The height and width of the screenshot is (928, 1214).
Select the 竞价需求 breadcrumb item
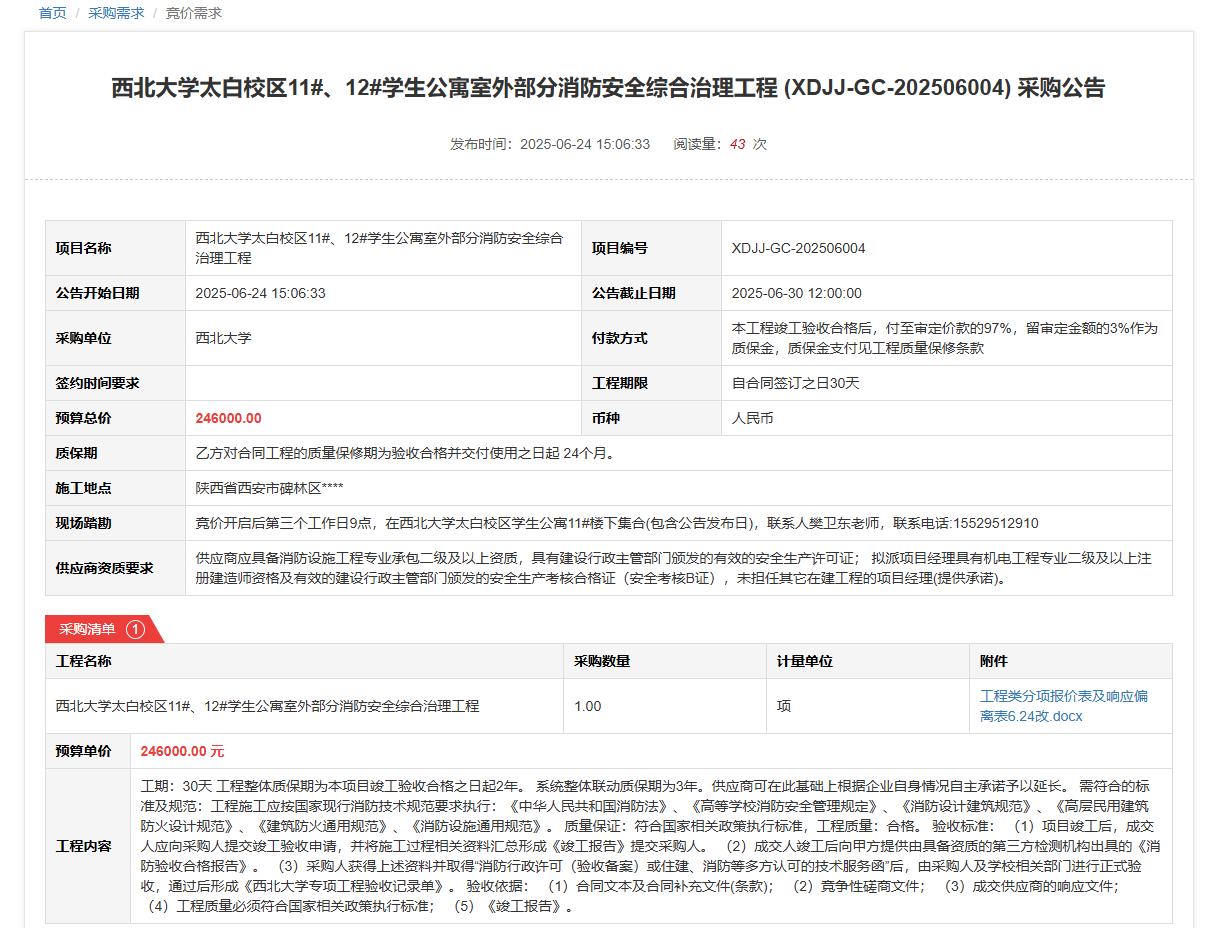(193, 13)
